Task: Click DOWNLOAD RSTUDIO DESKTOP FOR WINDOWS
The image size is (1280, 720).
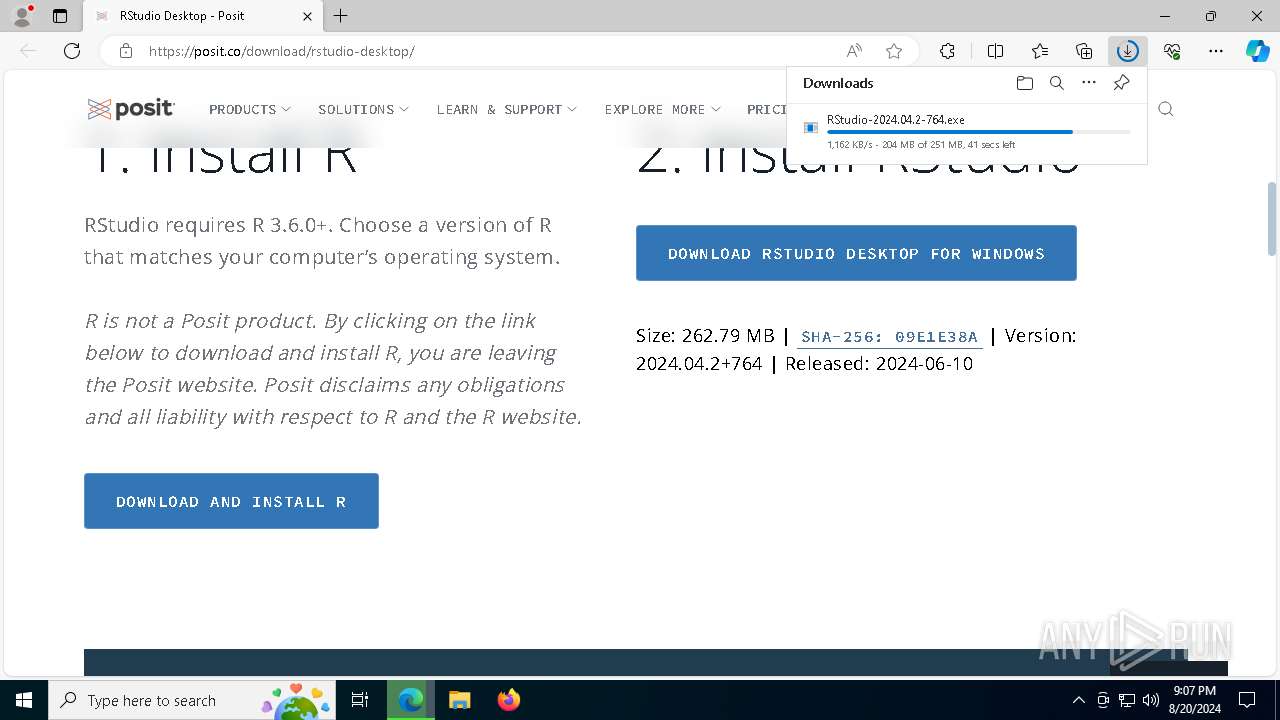Action: click(856, 253)
